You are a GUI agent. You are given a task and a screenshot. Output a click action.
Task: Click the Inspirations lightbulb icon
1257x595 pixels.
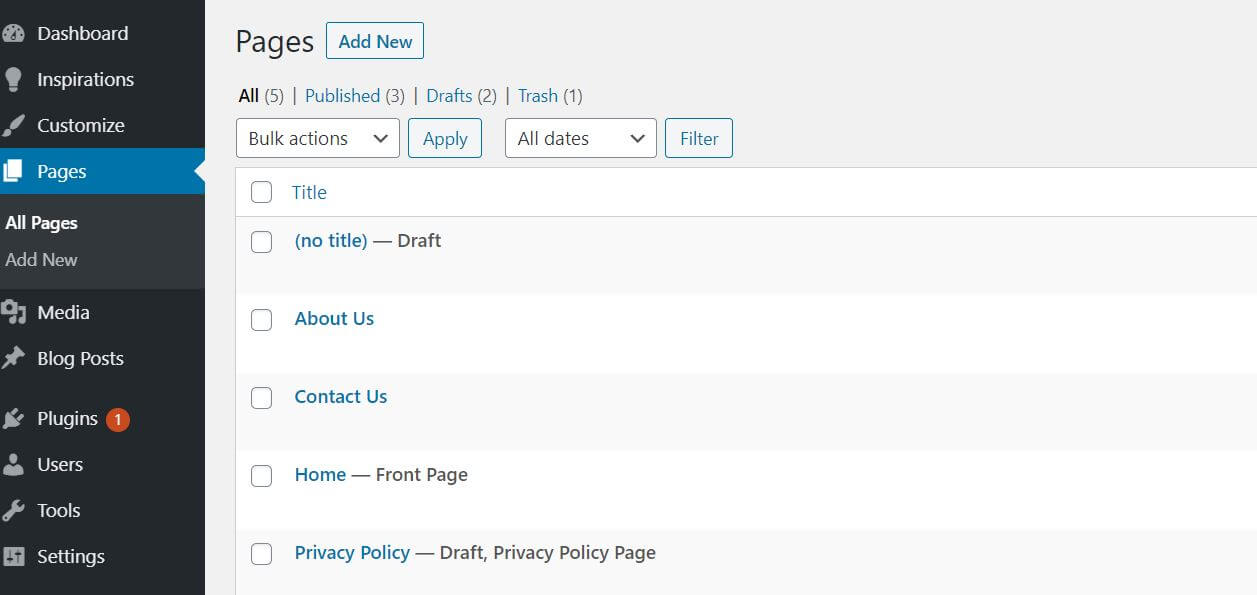pyautogui.click(x=13, y=79)
